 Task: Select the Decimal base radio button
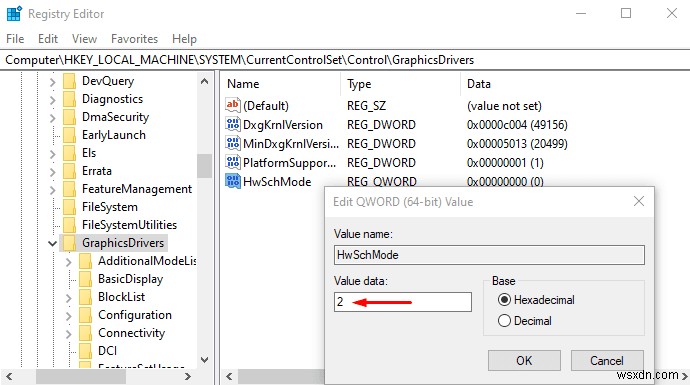[504, 321]
